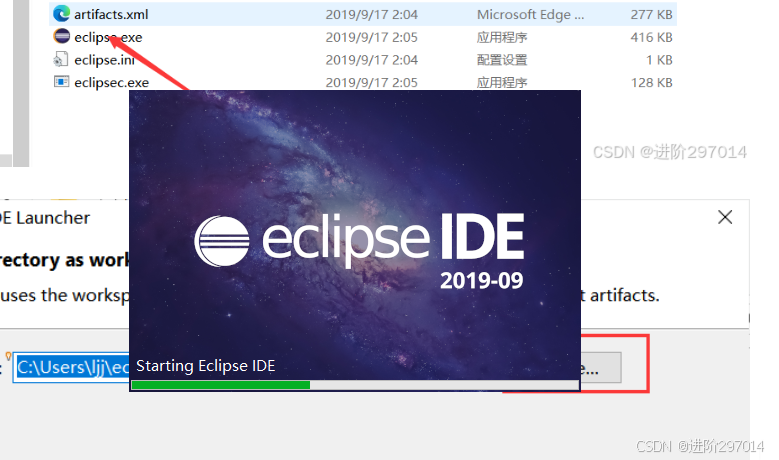Click the Microsoft Edge type cell of artifacts.xml
Viewport: 779px width, 460px height.
pos(531,14)
